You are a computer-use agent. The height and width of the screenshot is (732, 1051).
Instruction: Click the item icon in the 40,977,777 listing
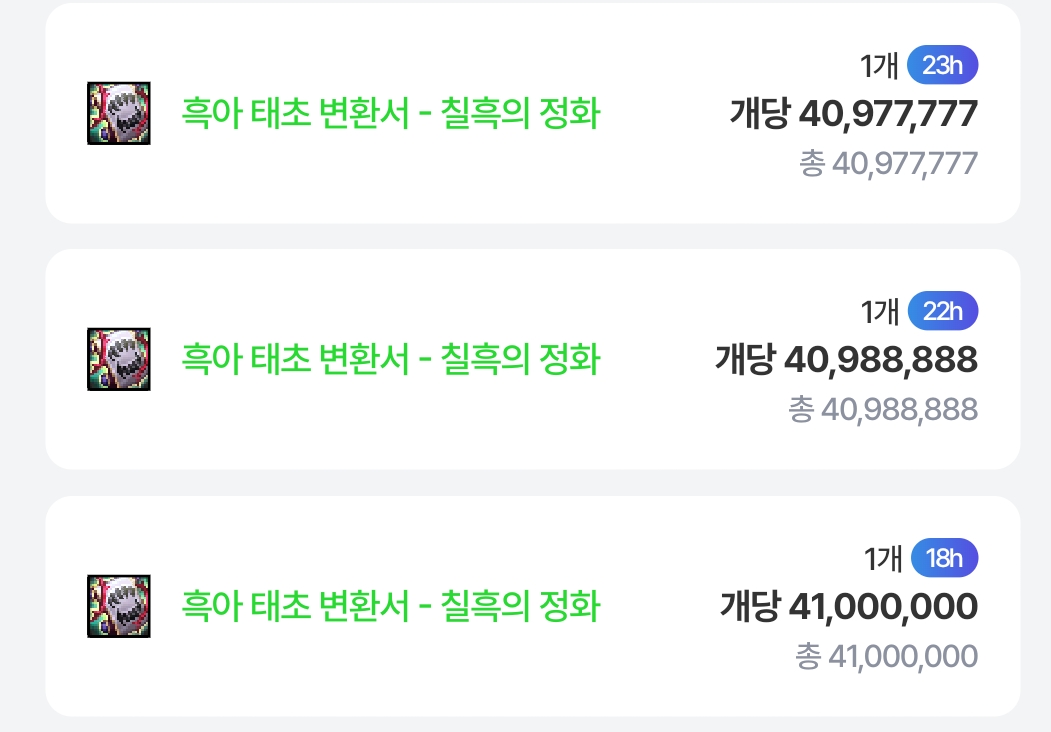(119, 113)
